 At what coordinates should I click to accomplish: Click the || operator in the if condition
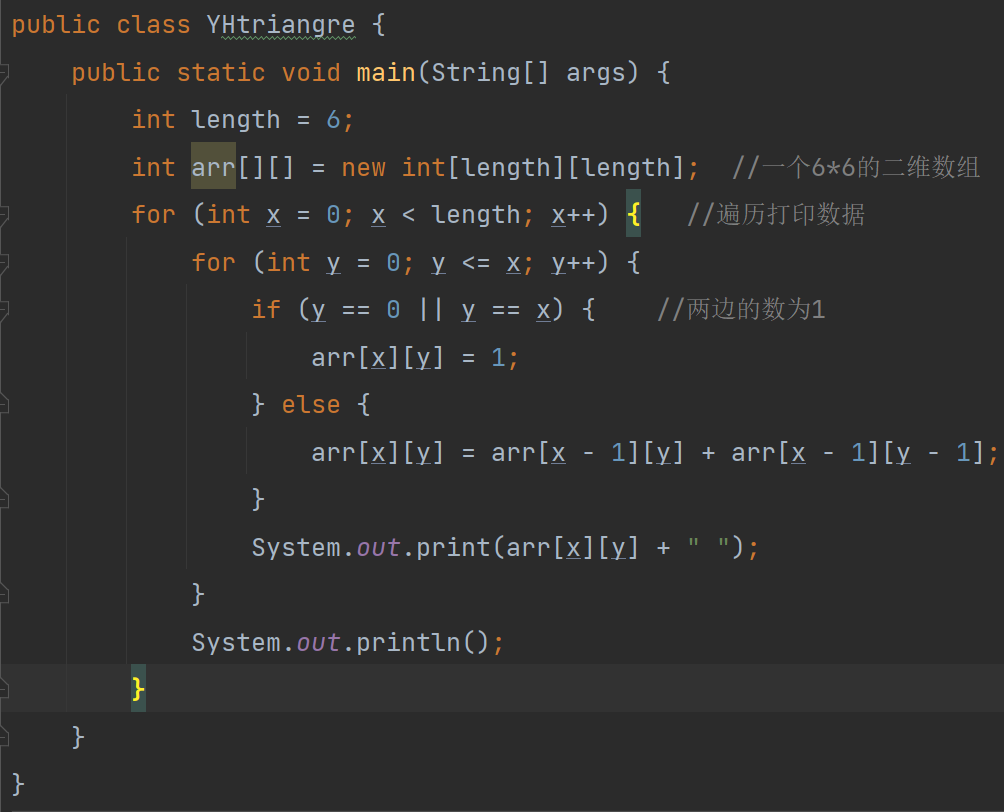tap(430, 309)
